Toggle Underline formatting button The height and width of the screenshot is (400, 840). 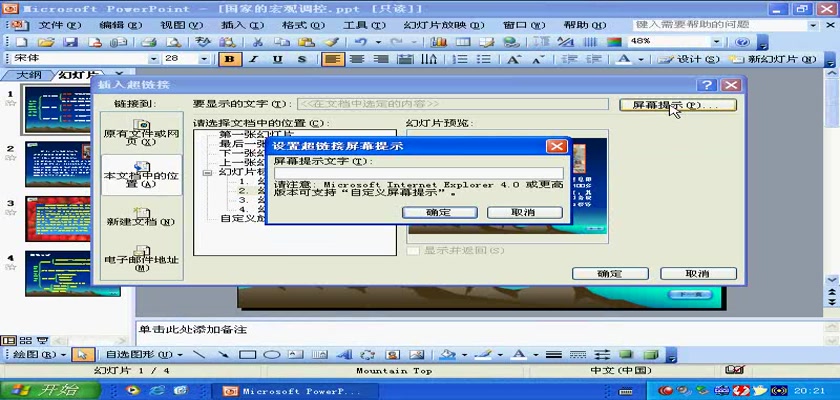277,59
